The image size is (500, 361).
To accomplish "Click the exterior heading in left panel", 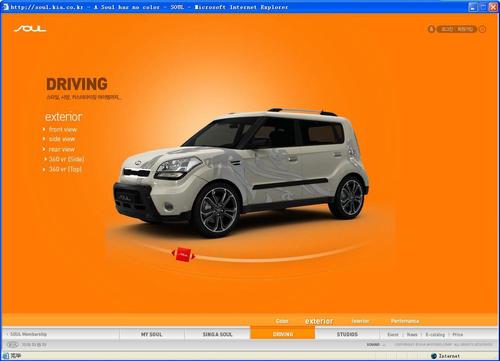I will pyautogui.click(x=63, y=117).
